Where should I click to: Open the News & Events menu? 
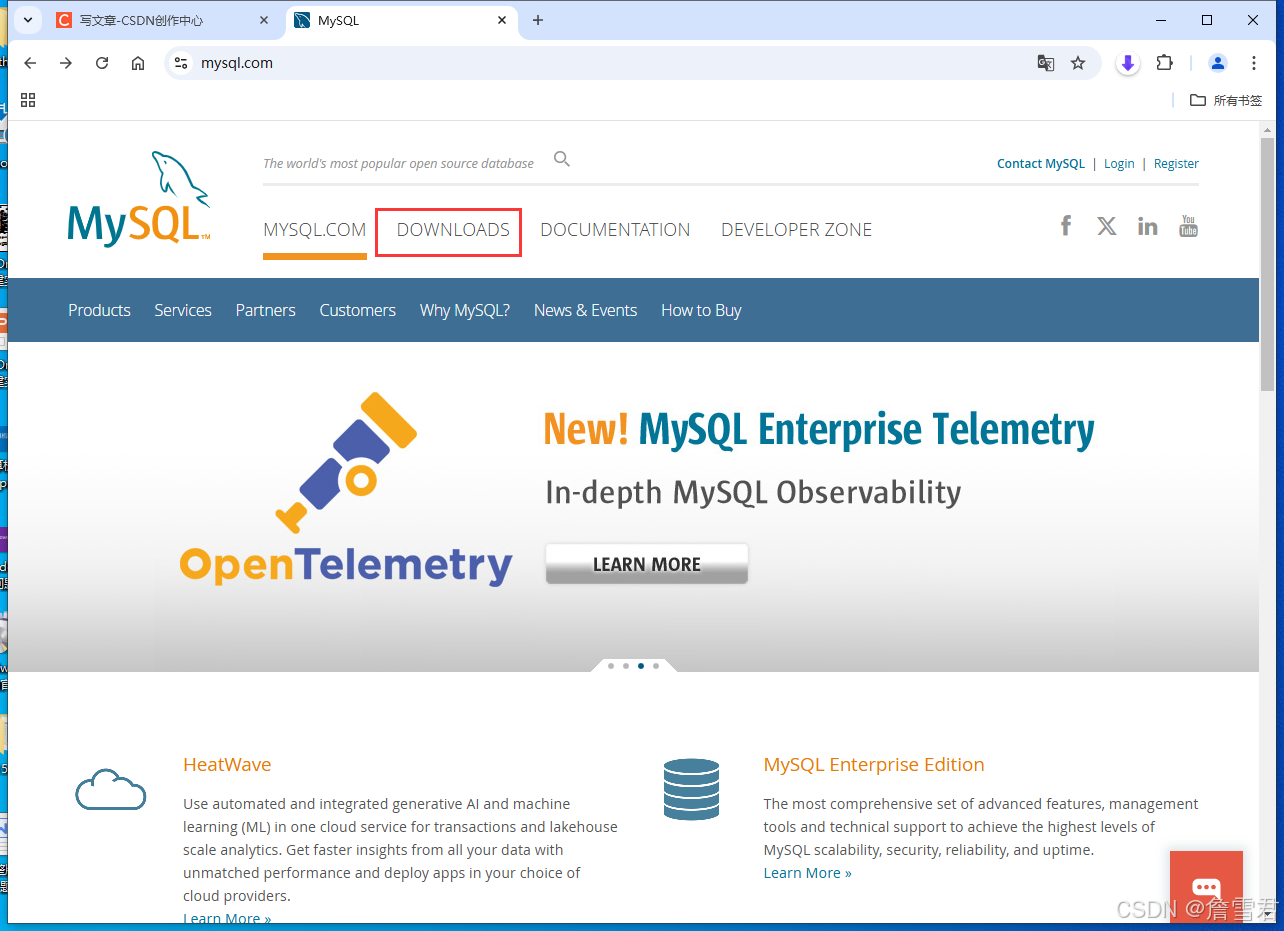tap(585, 310)
